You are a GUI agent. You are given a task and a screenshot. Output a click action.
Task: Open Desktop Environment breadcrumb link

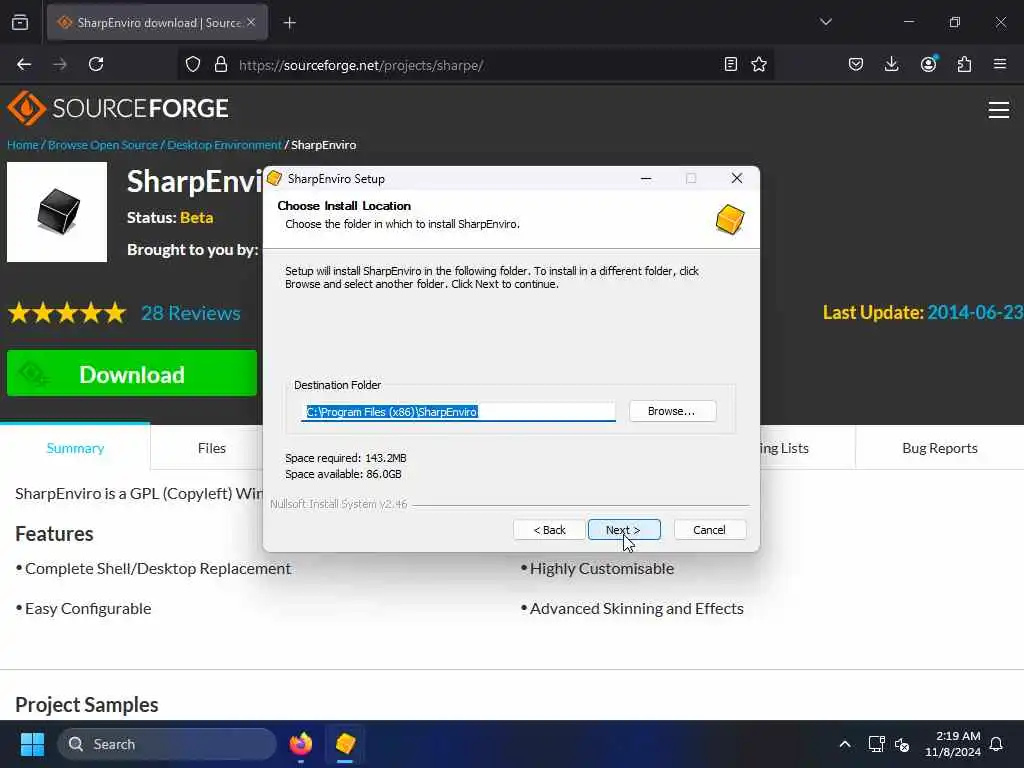coord(224,145)
